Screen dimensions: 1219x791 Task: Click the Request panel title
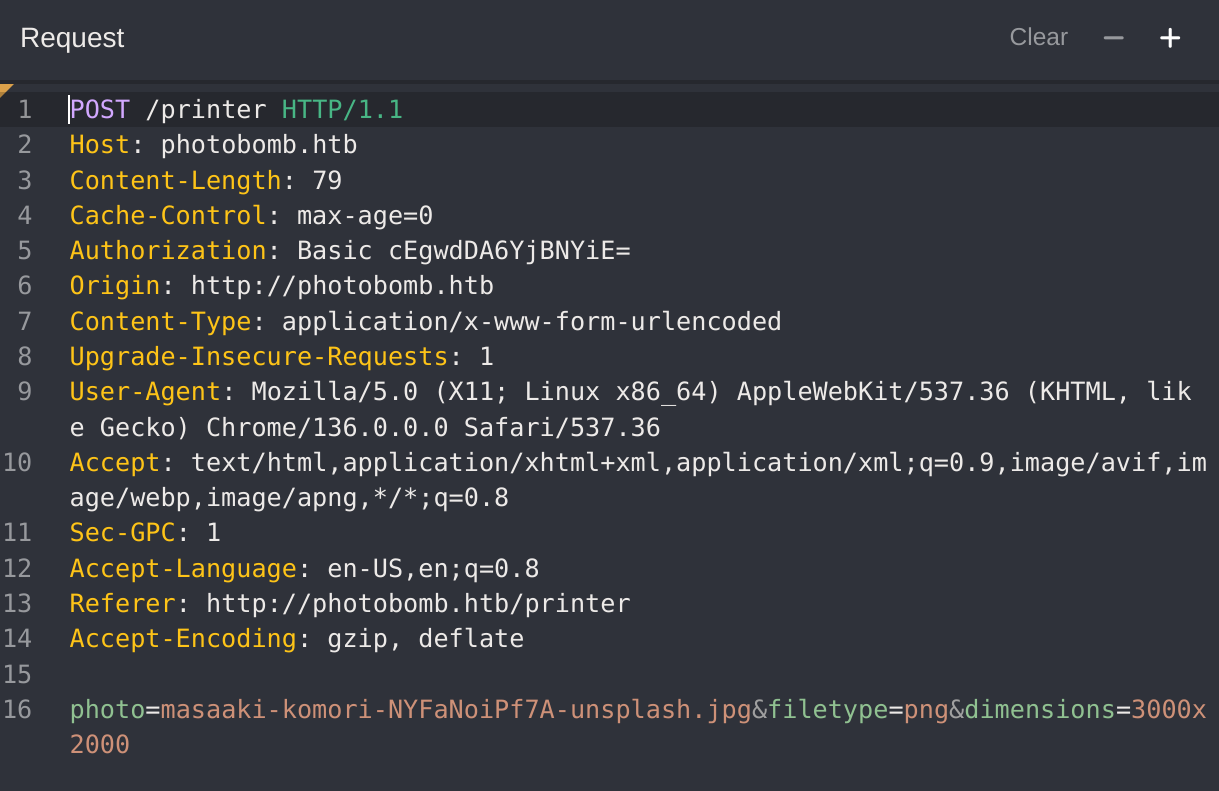click(72, 37)
